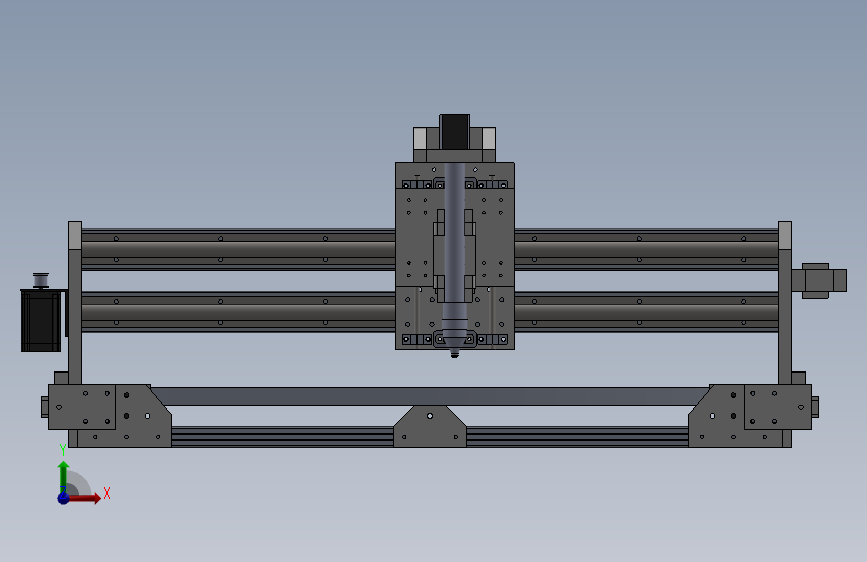Select the bottom slotted extrusion, left of center bracket
867x562 pixels.
[282, 436]
